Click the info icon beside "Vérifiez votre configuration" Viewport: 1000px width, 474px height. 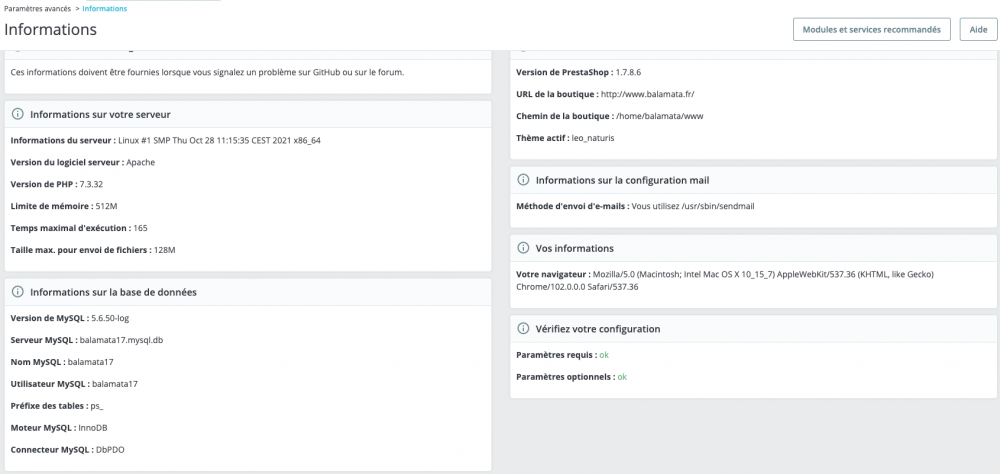click(523, 328)
